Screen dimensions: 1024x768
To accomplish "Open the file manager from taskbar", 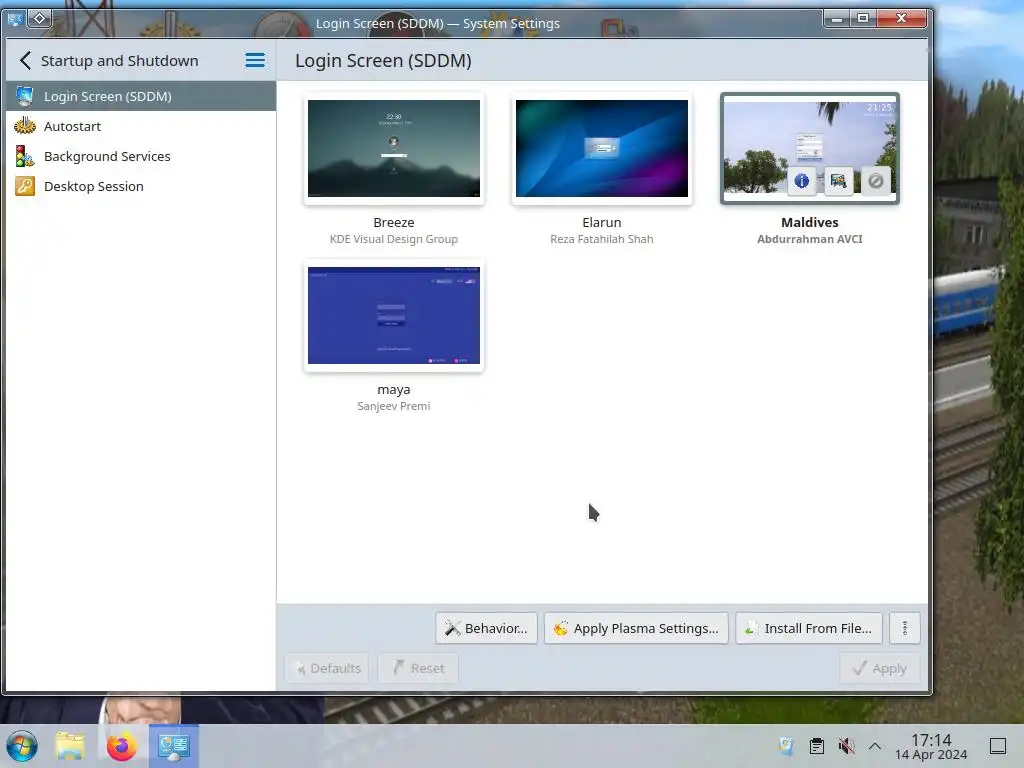I will tap(70, 746).
